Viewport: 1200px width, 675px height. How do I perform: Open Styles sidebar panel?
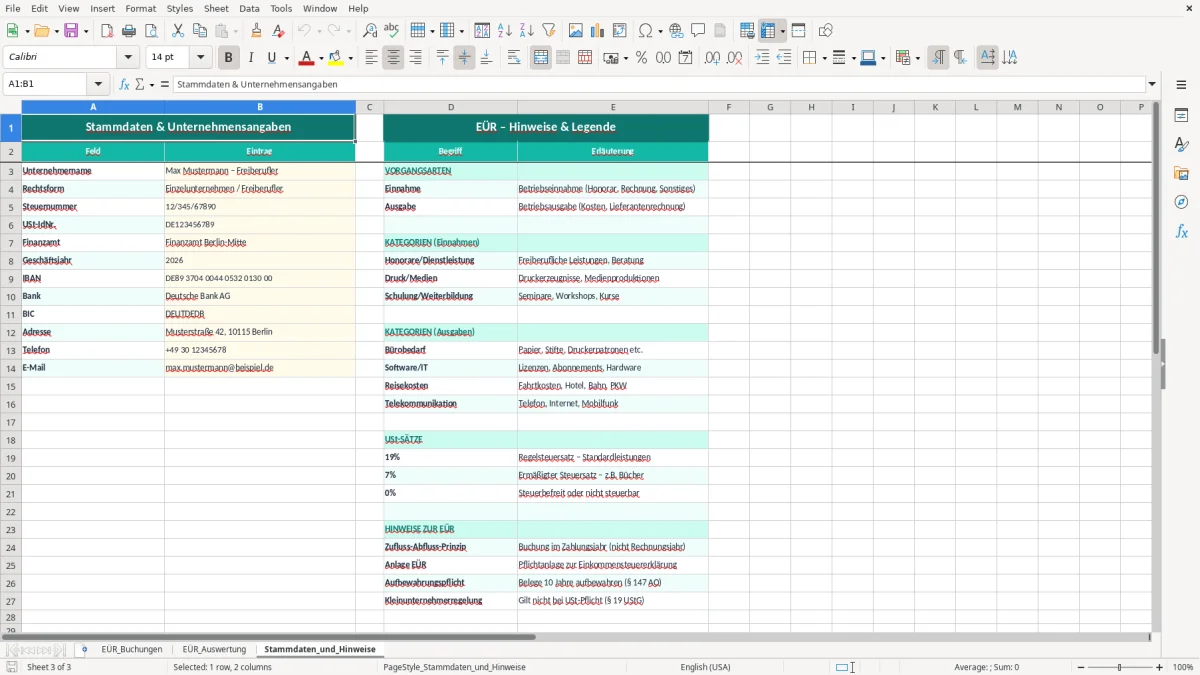pos(1181,144)
